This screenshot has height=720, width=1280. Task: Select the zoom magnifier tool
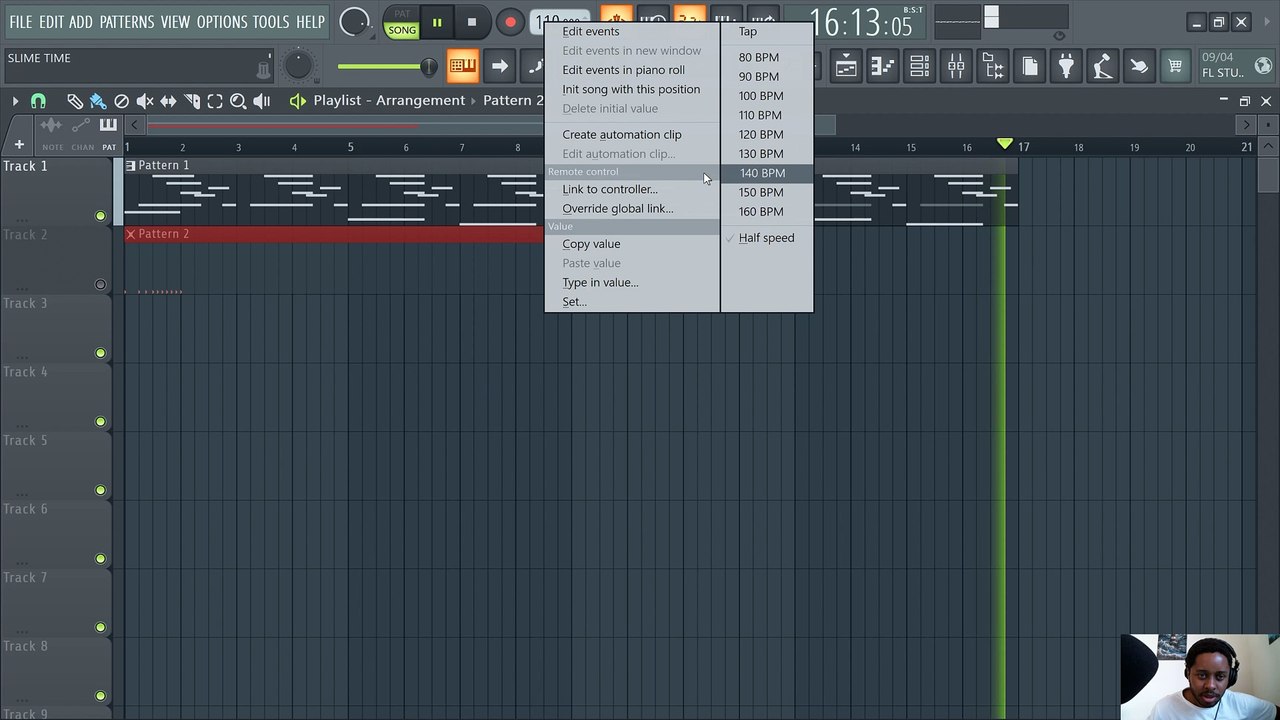(238, 101)
